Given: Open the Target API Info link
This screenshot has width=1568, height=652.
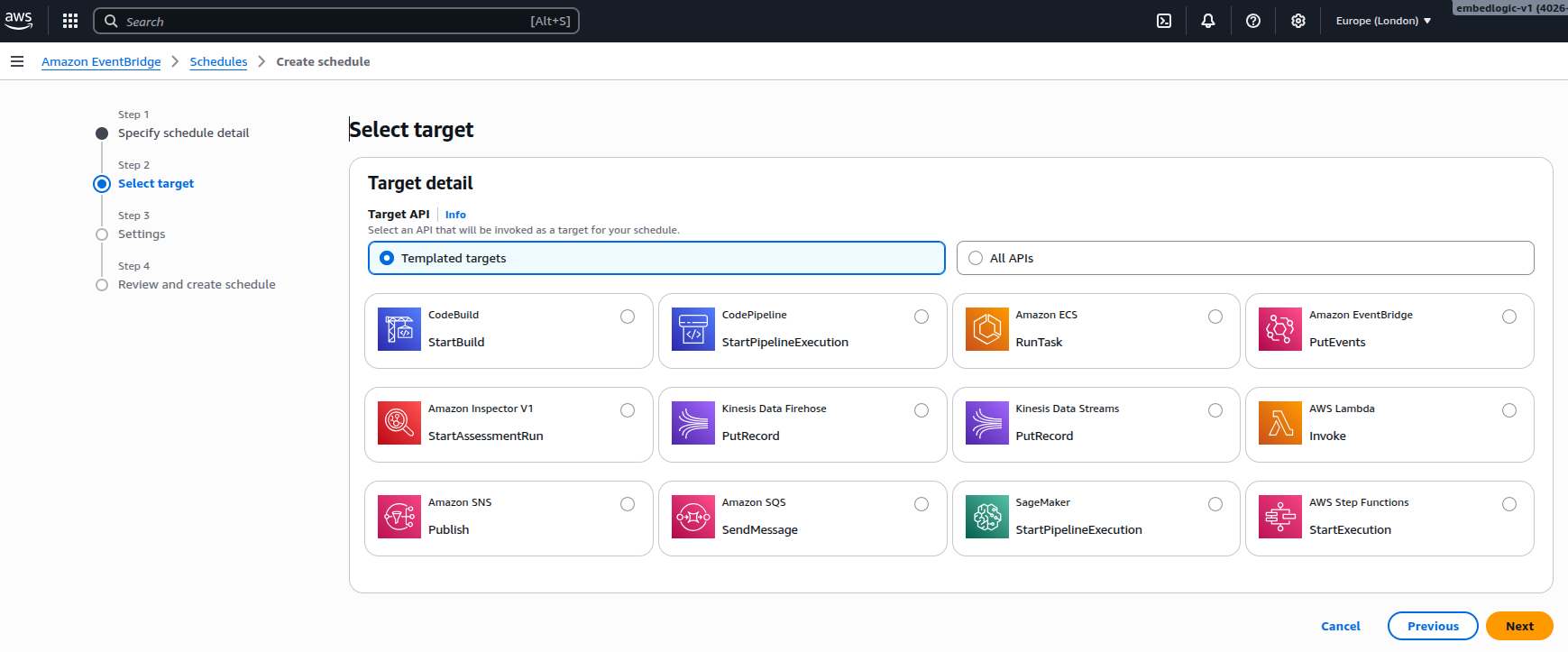Looking at the screenshot, I should pos(455,215).
